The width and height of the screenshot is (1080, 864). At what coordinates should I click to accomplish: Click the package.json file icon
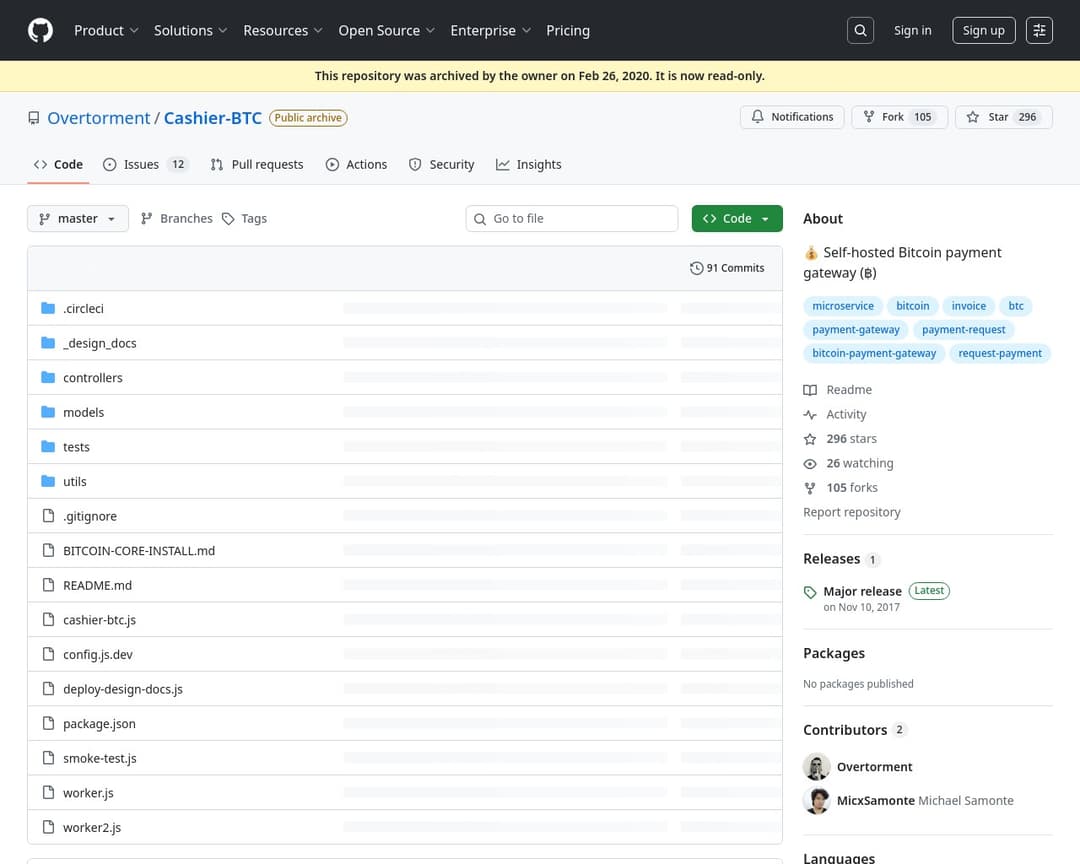coord(48,723)
